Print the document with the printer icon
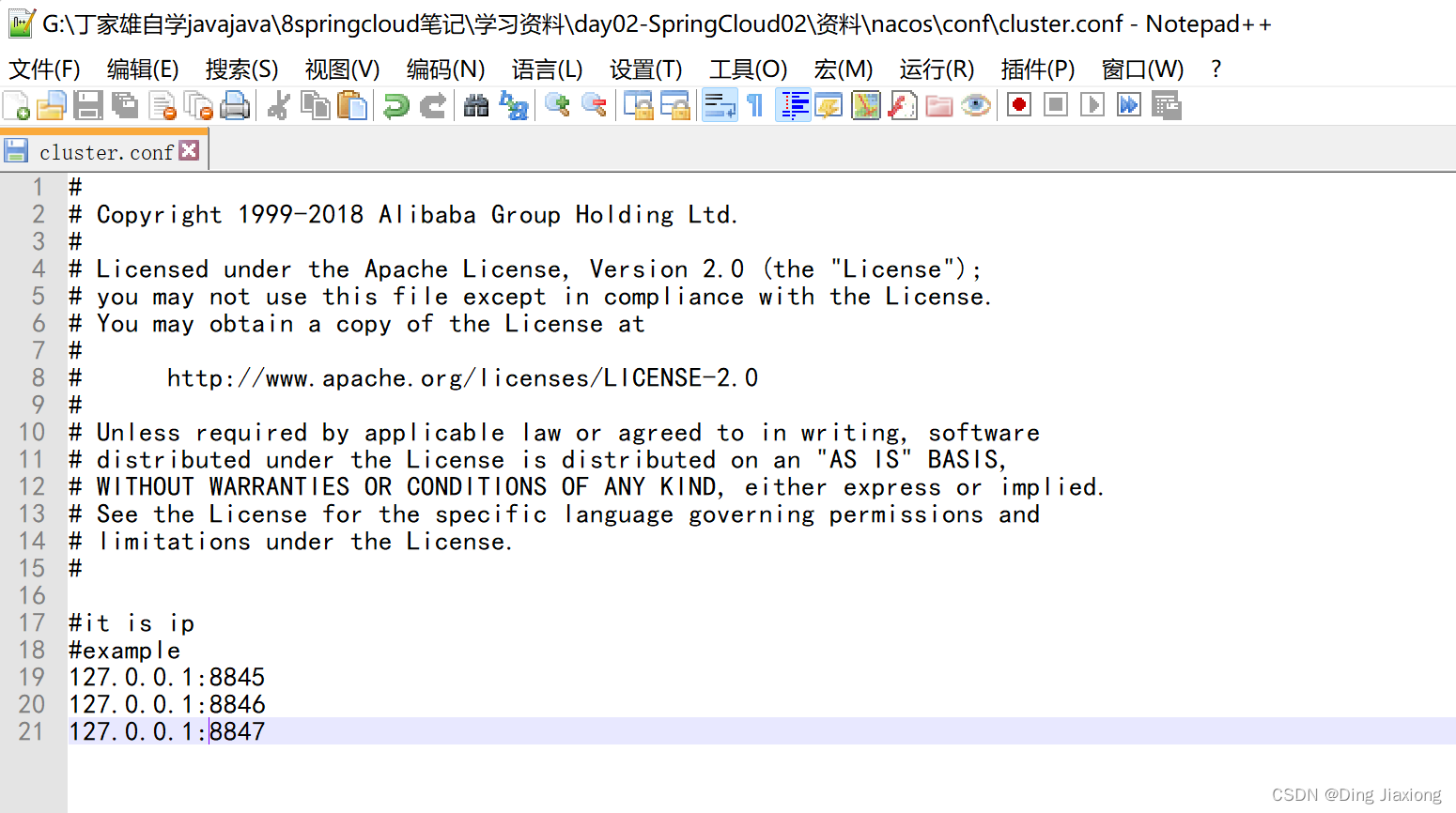Viewport: 1456px width, 813px height. (235, 105)
